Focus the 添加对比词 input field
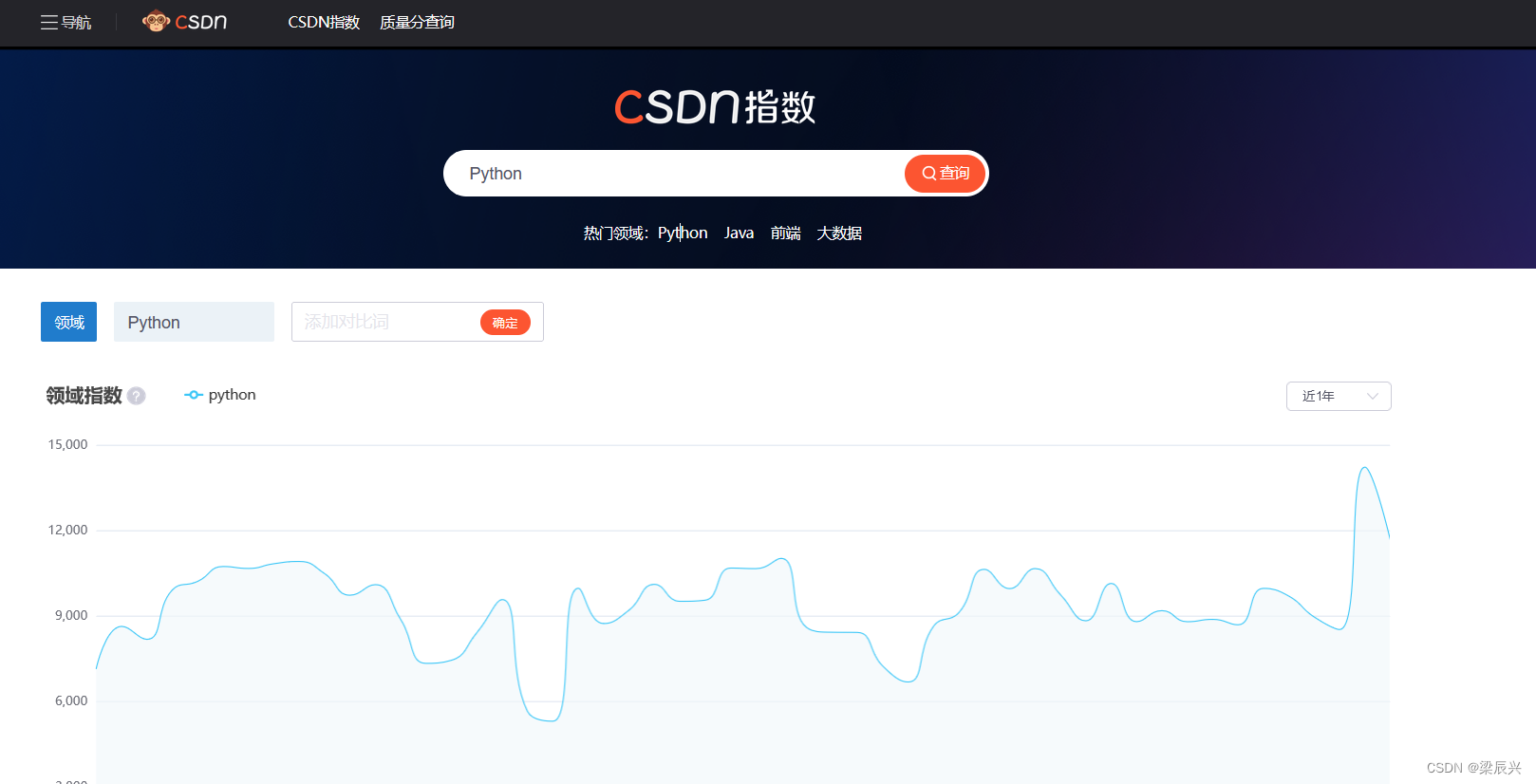 pyautogui.click(x=387, y=322)
